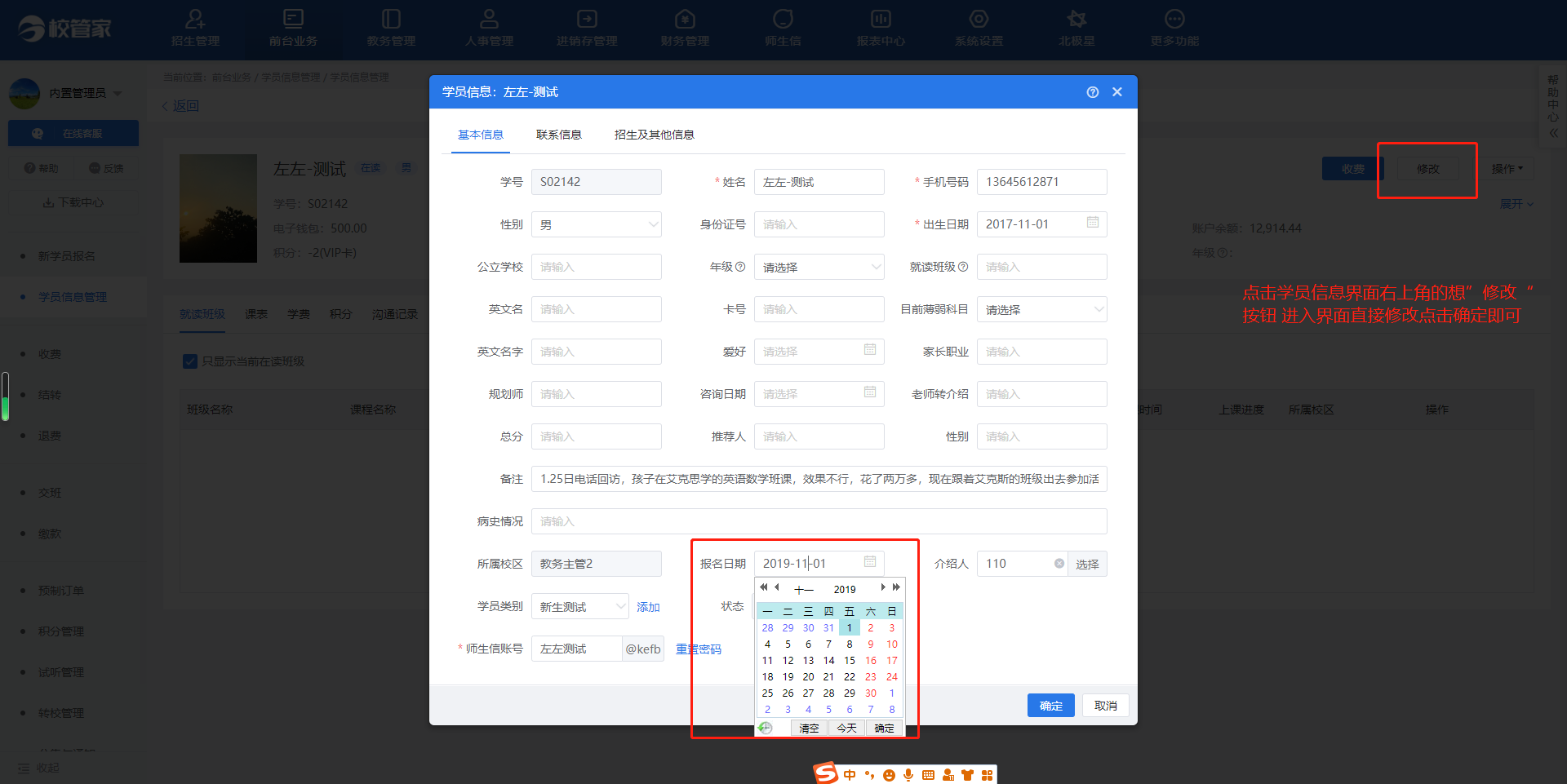Image resolution: width=1567 pixels, height=784 pixels.
Task: Select day 15 in the calendar
Action: pos(850,660)
